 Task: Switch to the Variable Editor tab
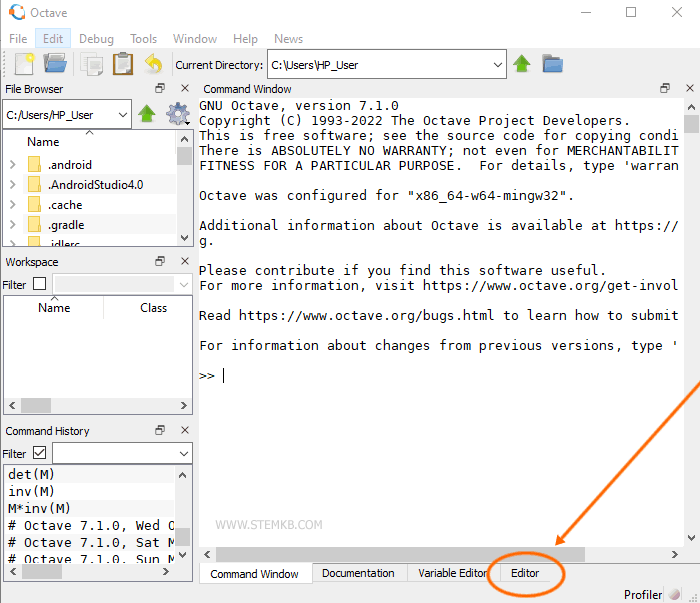[x=452, y=573]
